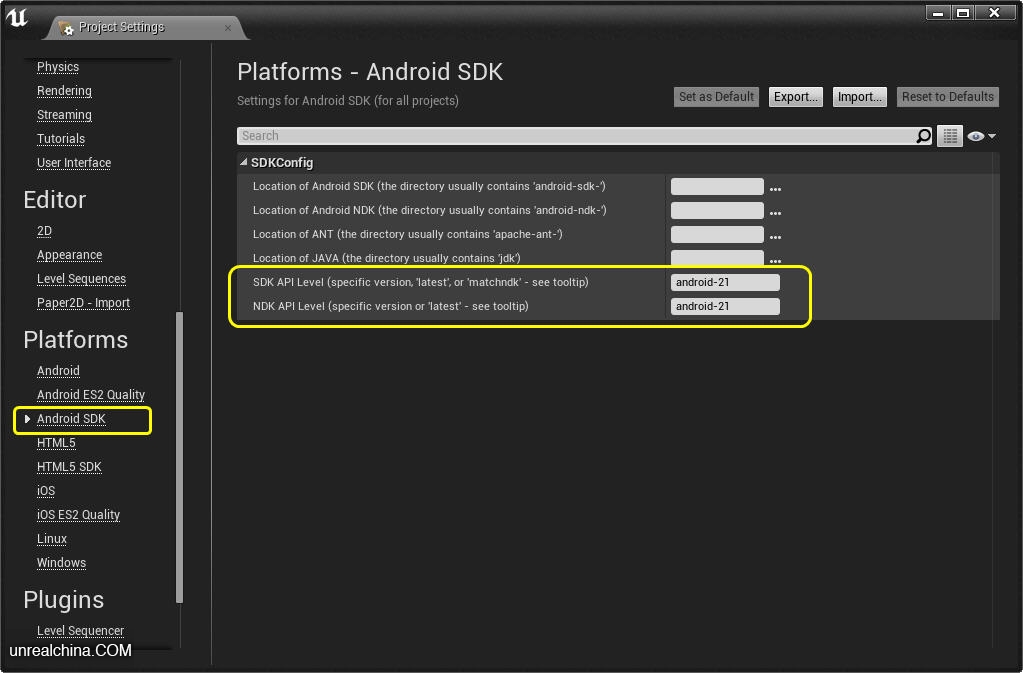1023x673 pixels.
Task: Click the search magnifier icon
Action: [923, 136]
